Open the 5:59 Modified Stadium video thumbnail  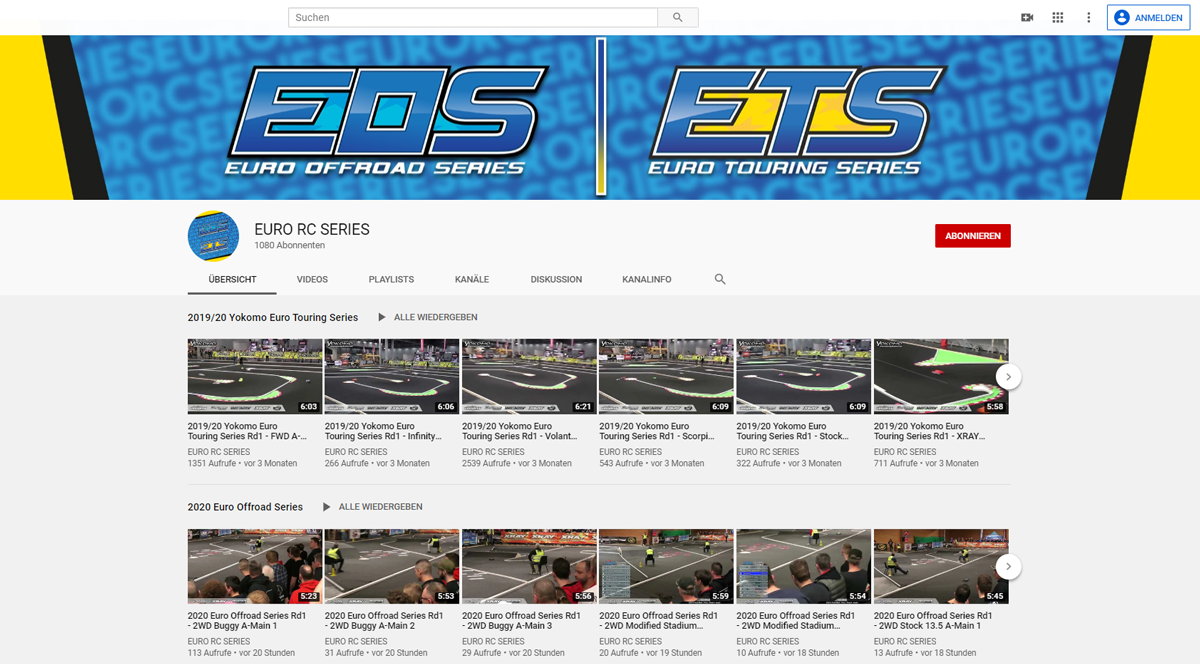pos(666,566)
